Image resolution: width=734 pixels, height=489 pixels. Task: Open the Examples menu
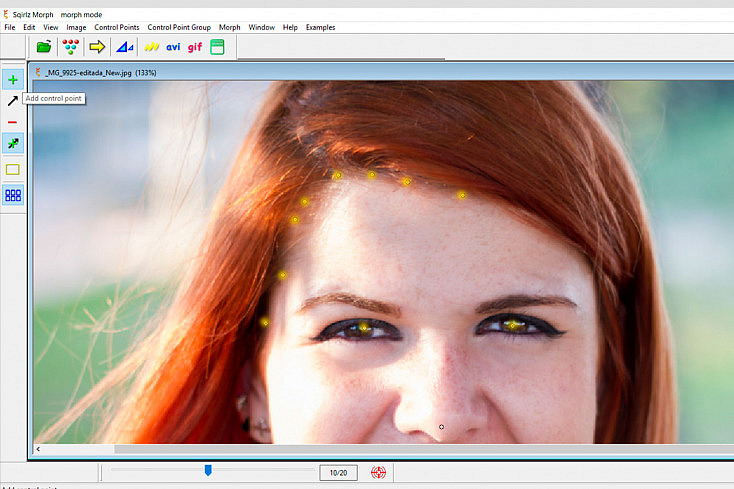320,27
